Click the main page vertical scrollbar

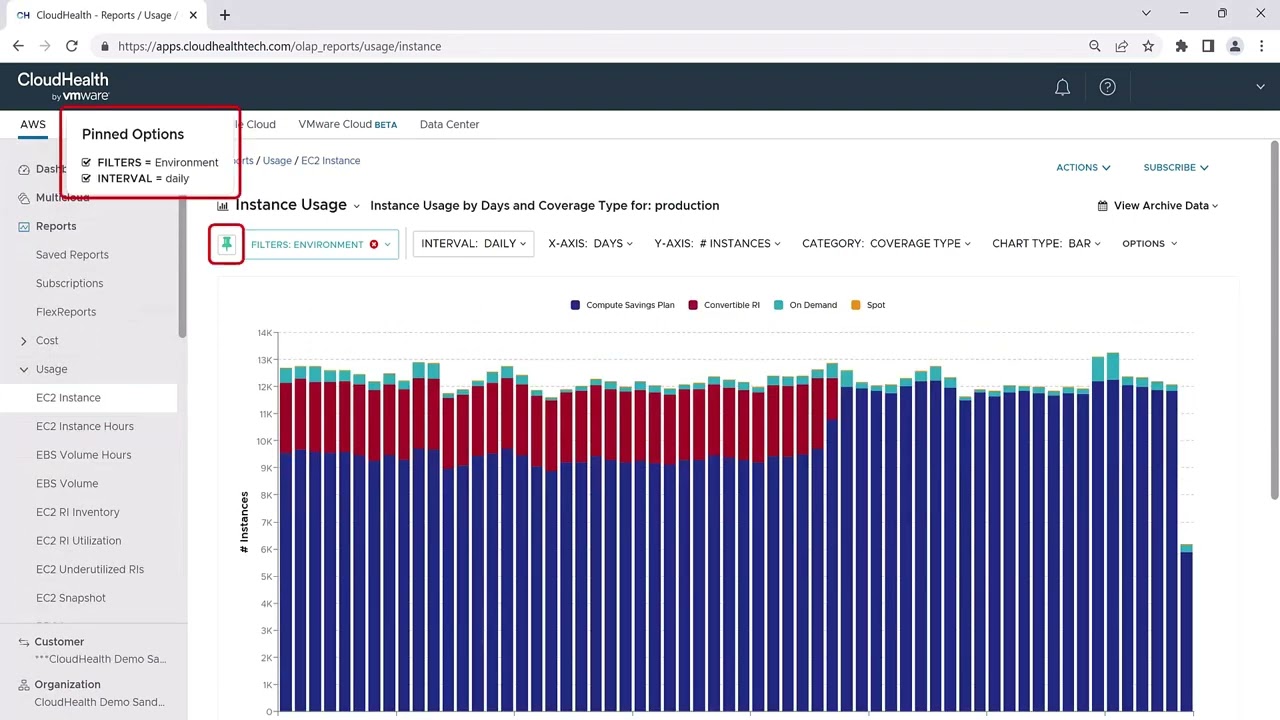1274,320
